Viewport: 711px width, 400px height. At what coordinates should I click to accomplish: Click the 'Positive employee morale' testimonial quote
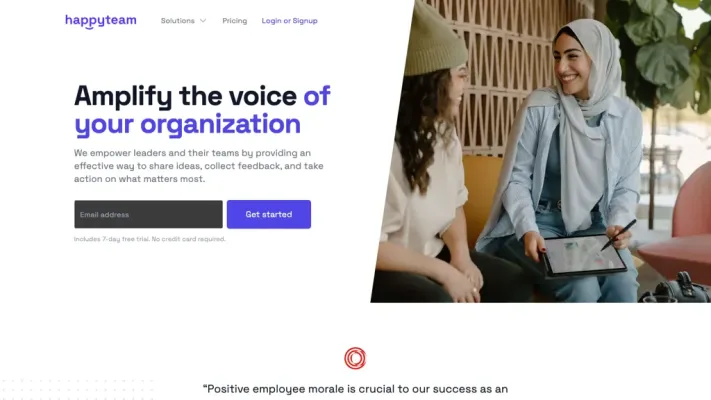tap(355, 389)
